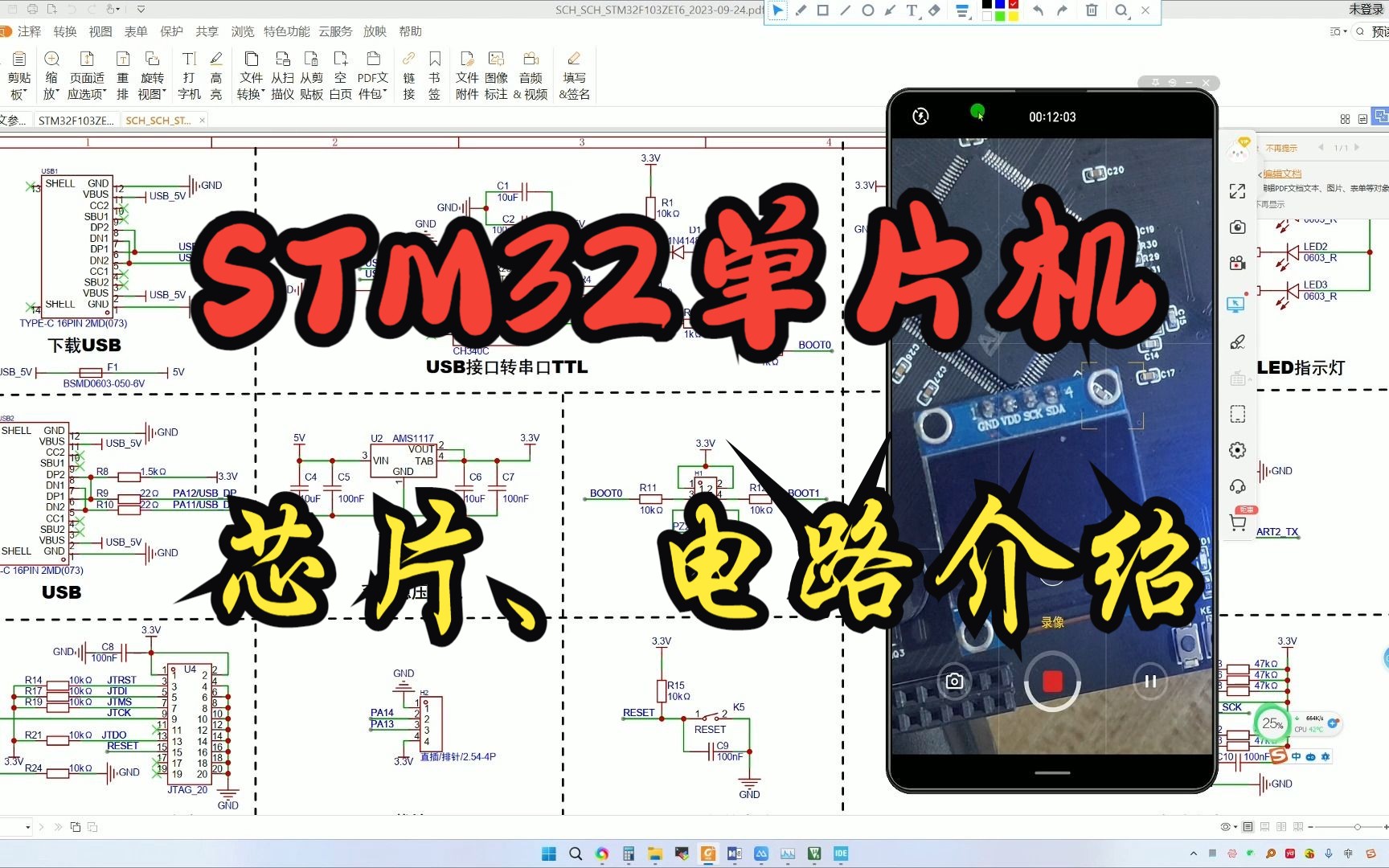Viewport: 1389px width, 868px height.
Task: Open customer support headset icon
Action: coord(1237,486)
